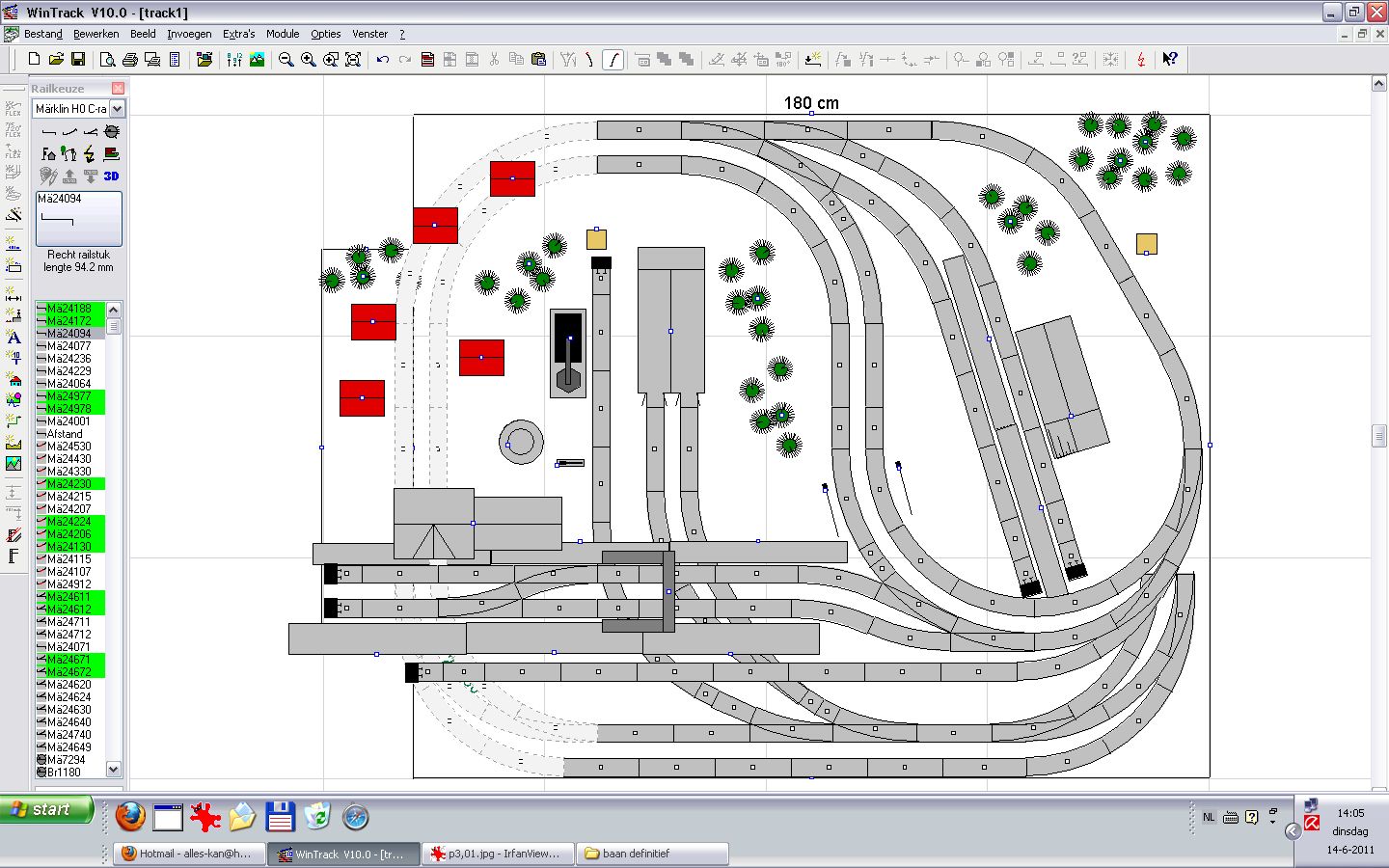This screenshot has width=1389, height=868.
Task: Switch to IrfanView p3,01.jpg taskbar button
Action: tap(497, 854)
